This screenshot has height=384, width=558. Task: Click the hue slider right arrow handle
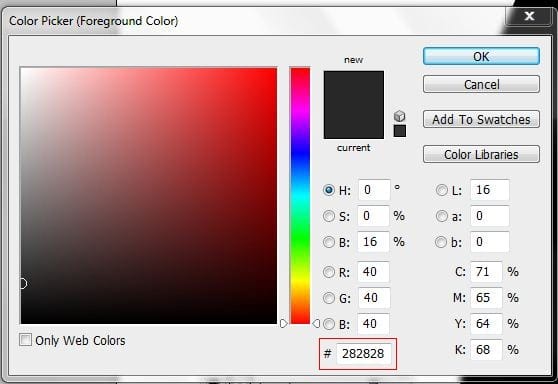tap(316, 323)
